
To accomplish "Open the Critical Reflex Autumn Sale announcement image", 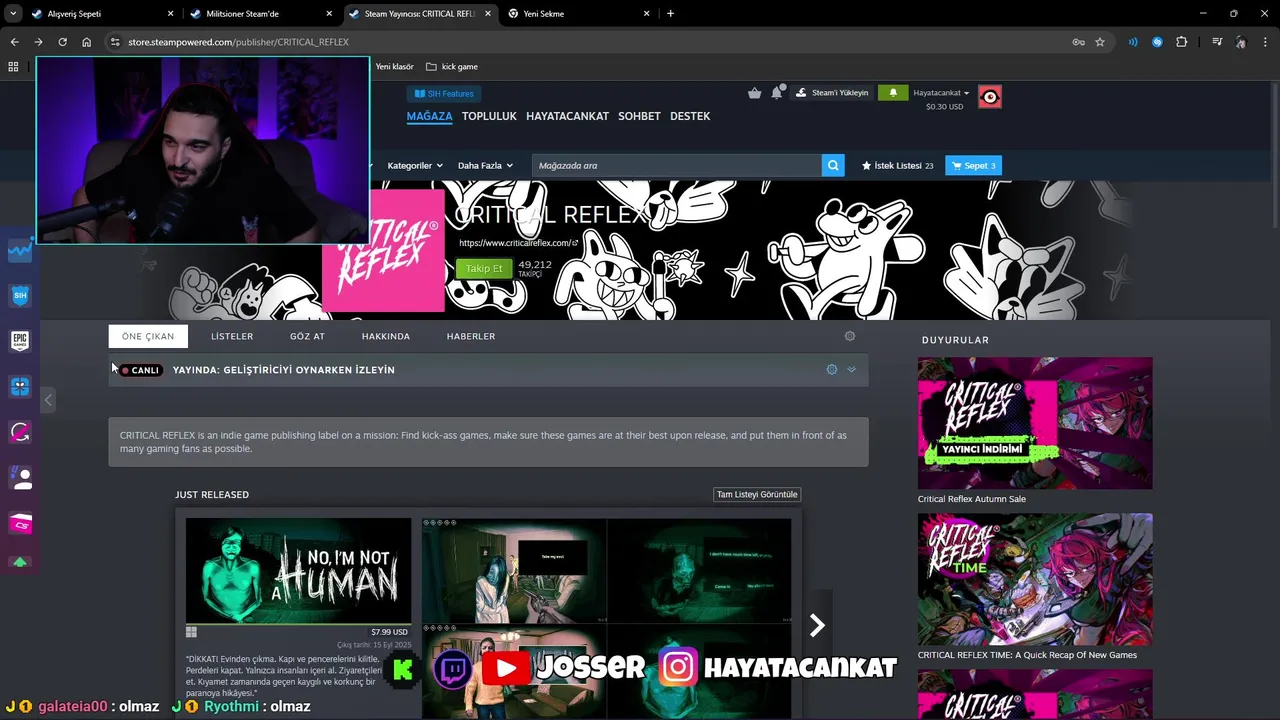I will pyautogui.click(x=1035, y=423).
